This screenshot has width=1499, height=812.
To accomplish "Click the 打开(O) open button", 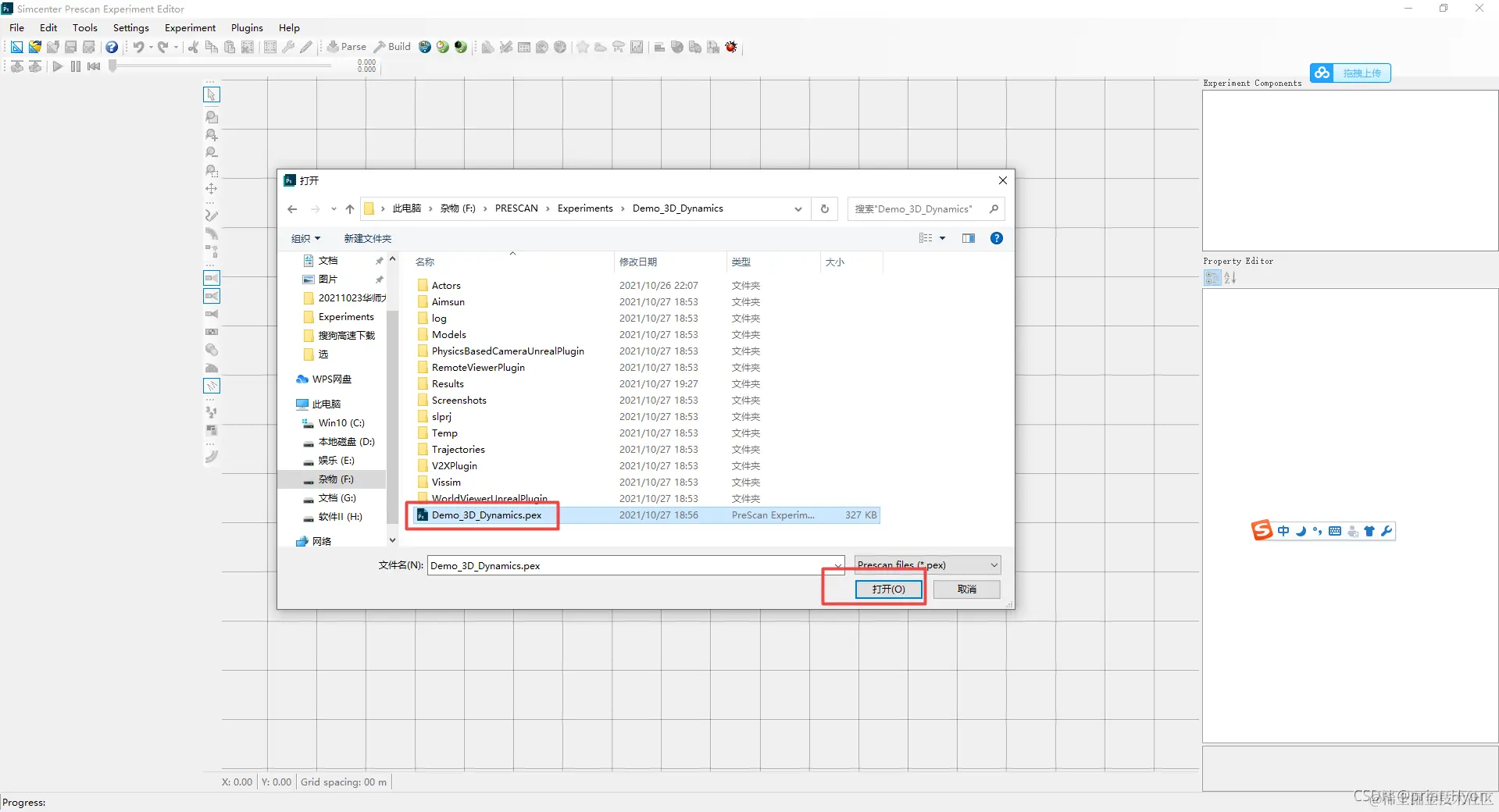I will pyautogui.click(x=888, y=589).
